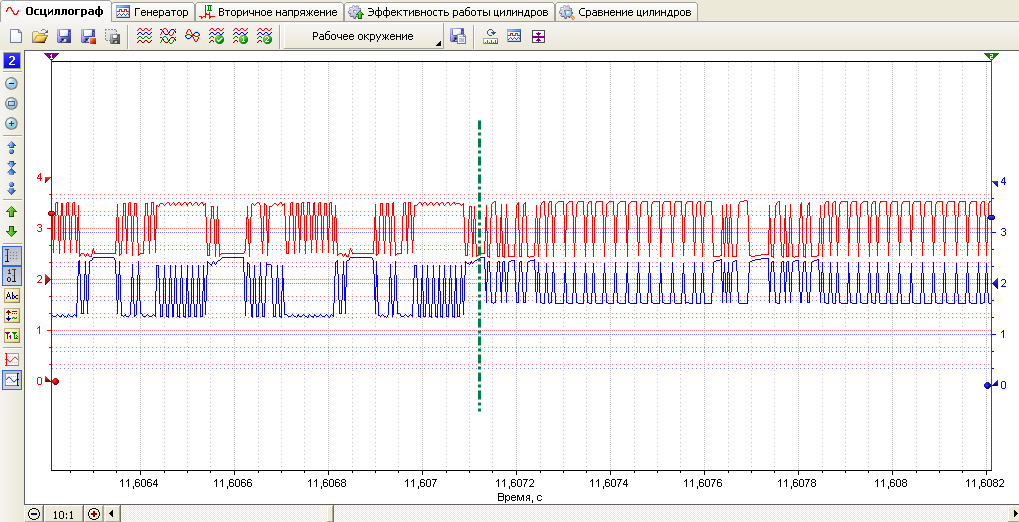The height and width of the screenshot is (522, 1019).
Task: Click the blue channel zero-level handle
Action: [x=987, y=385]
